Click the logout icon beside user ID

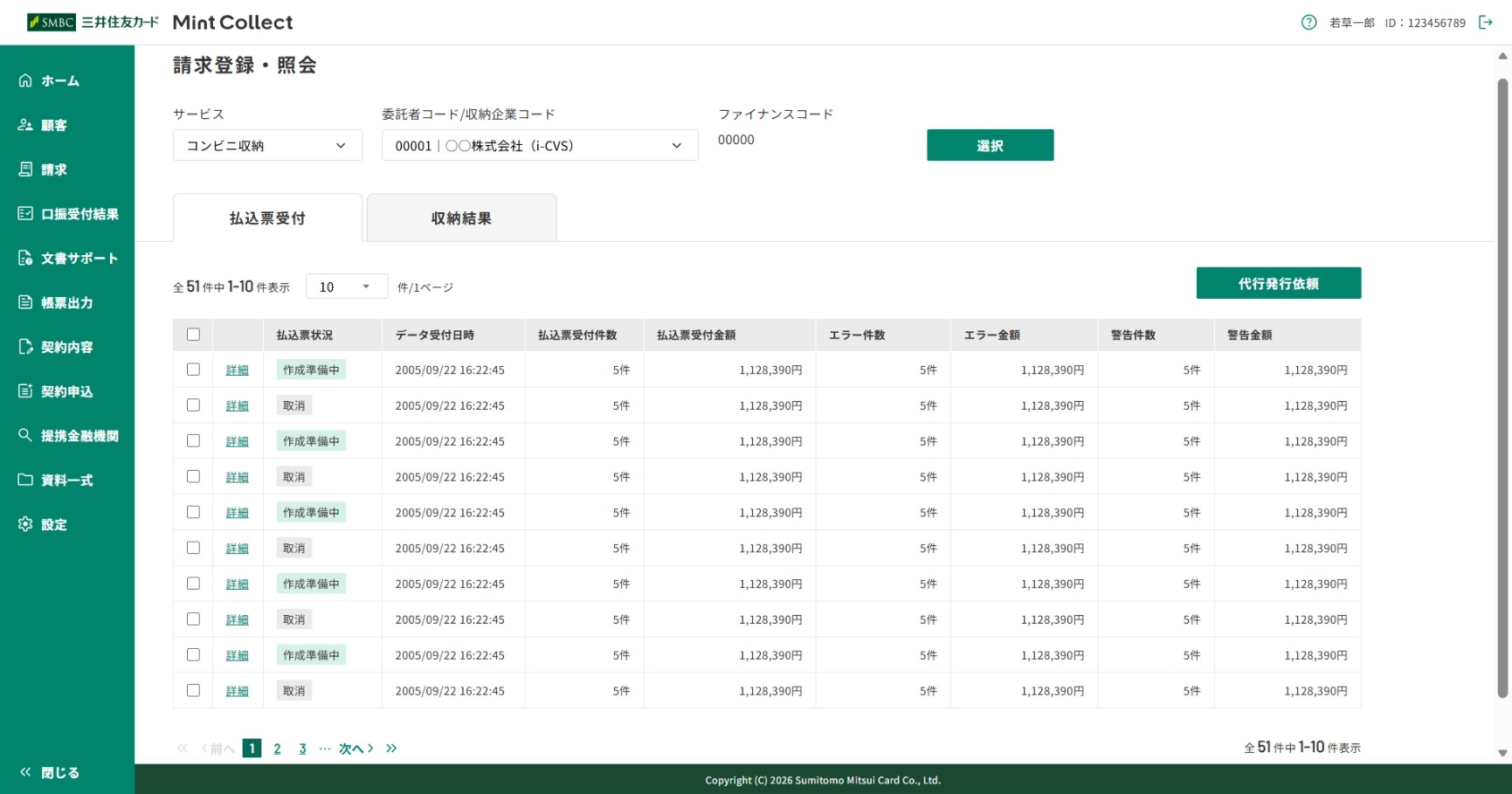click(1485, 23)
